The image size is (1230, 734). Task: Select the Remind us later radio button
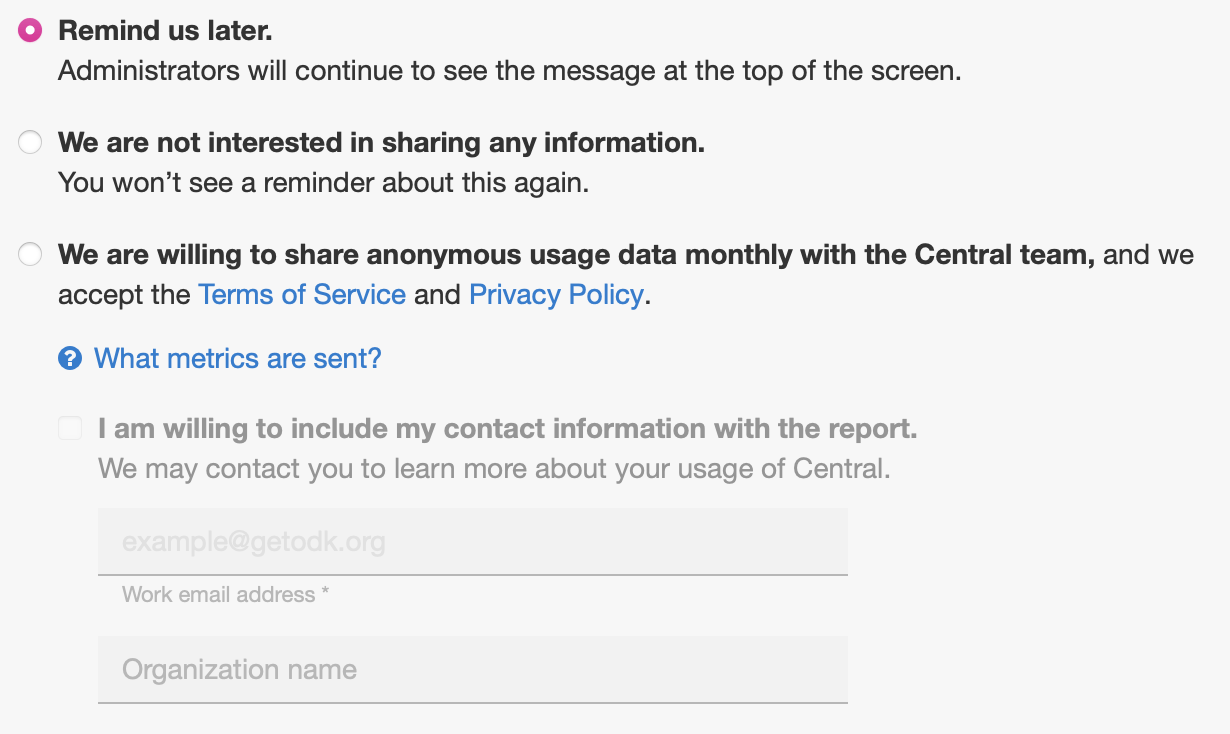point(30,31)
